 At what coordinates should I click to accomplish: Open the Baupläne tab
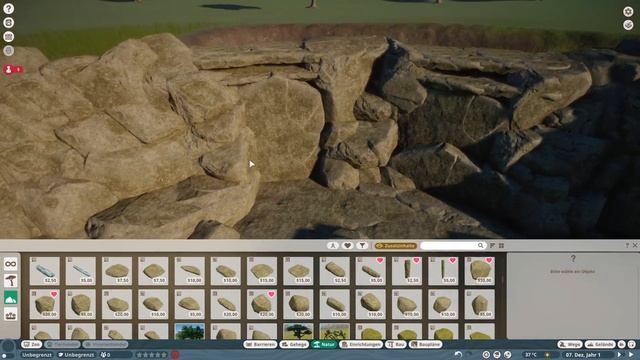tap(426, 344)
